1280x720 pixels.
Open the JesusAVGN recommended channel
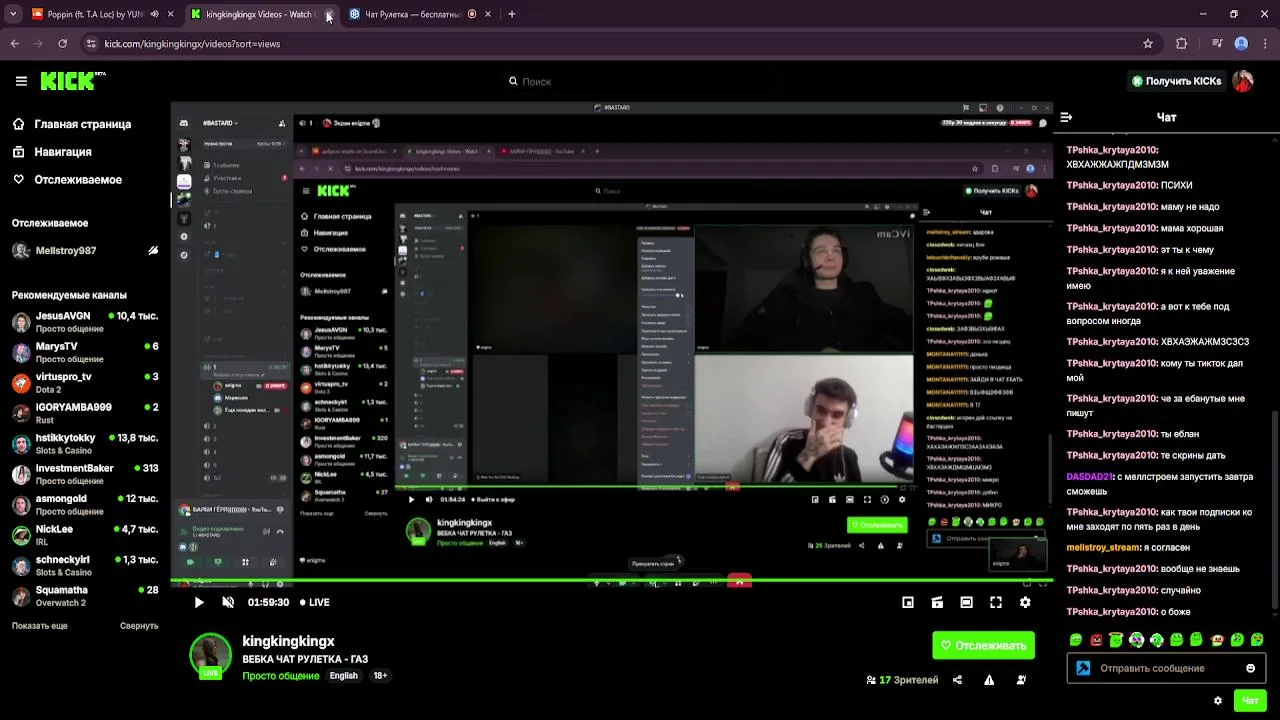[x=85, y=322]
